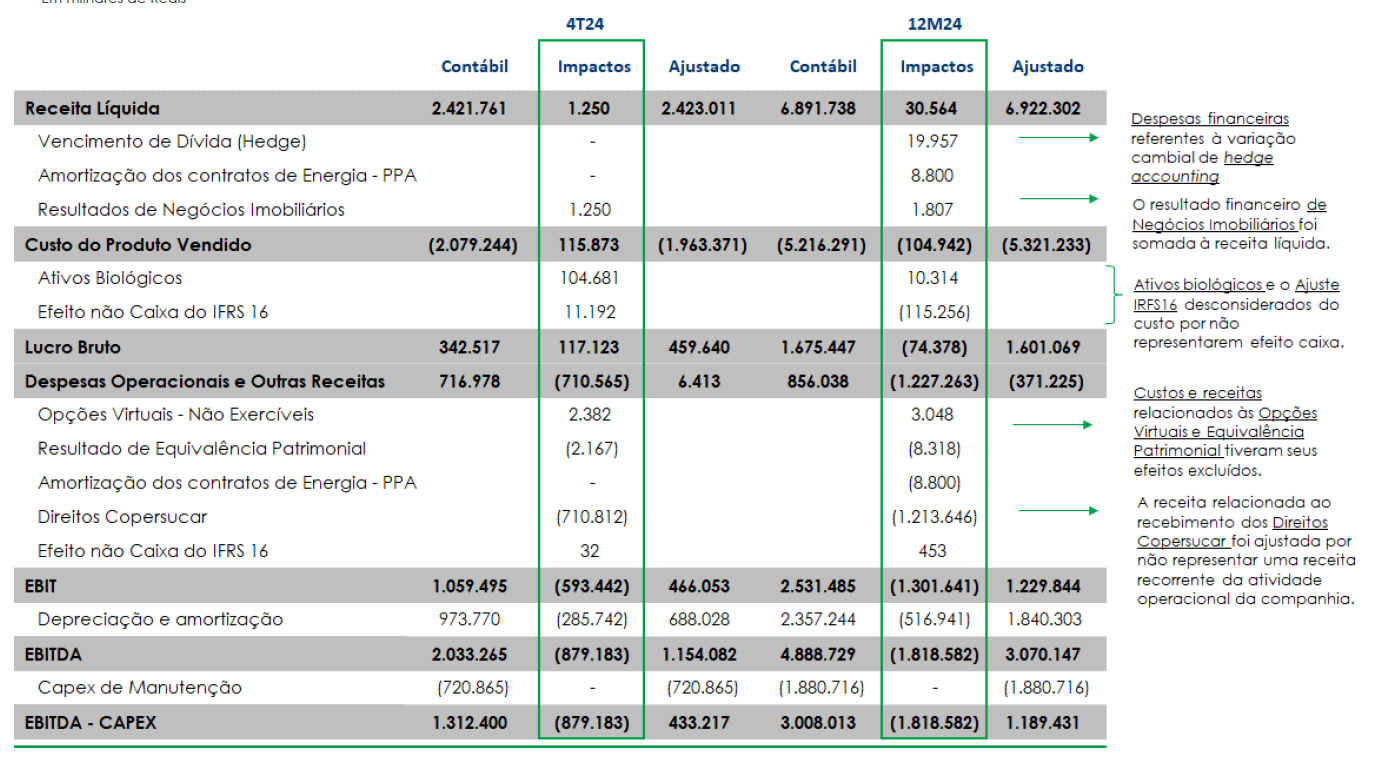1379x766 pixels.
Task: Click the Resultados de Negócios Imobiliários row label
Action: 191,210
